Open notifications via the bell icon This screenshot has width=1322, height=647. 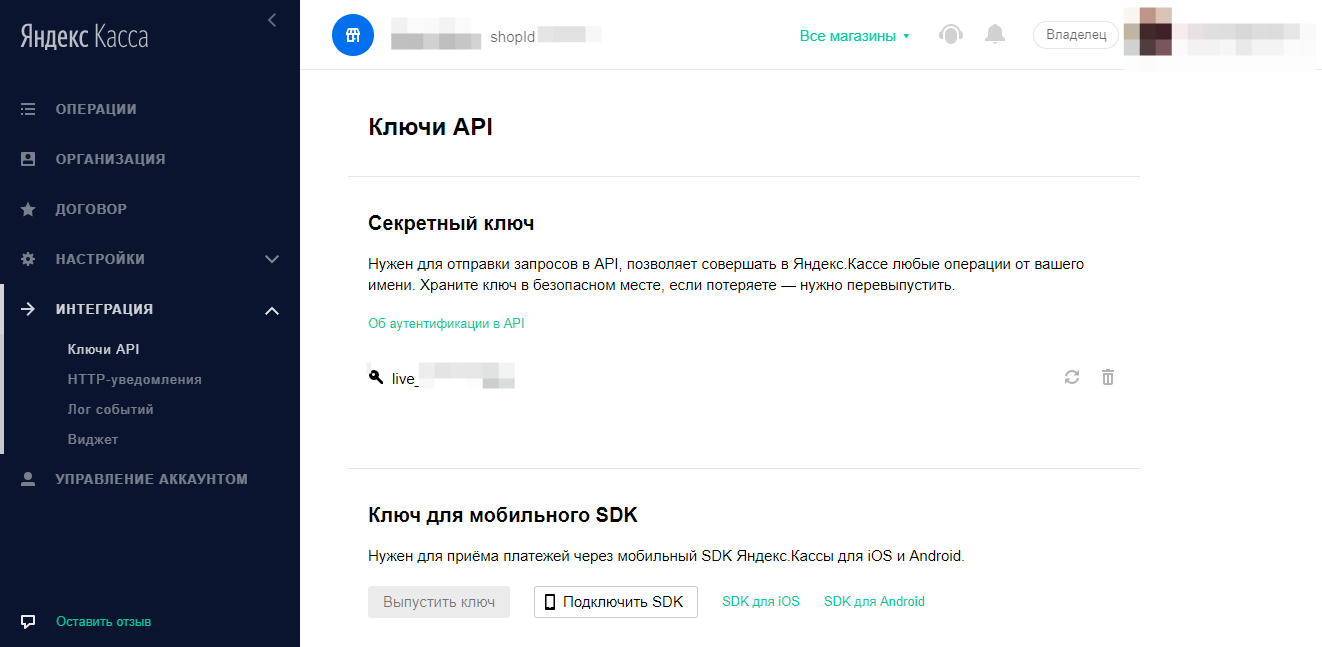994,35
